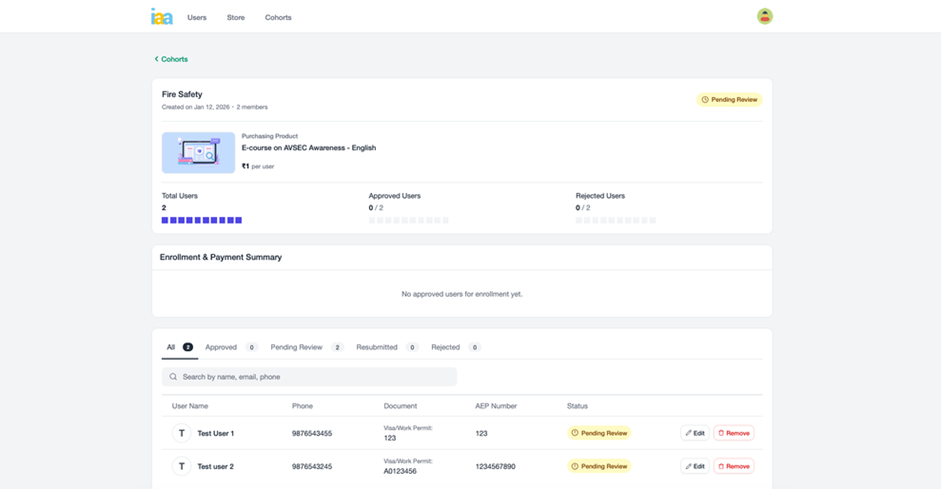Click the IAA logo in header

click(161, 17)
